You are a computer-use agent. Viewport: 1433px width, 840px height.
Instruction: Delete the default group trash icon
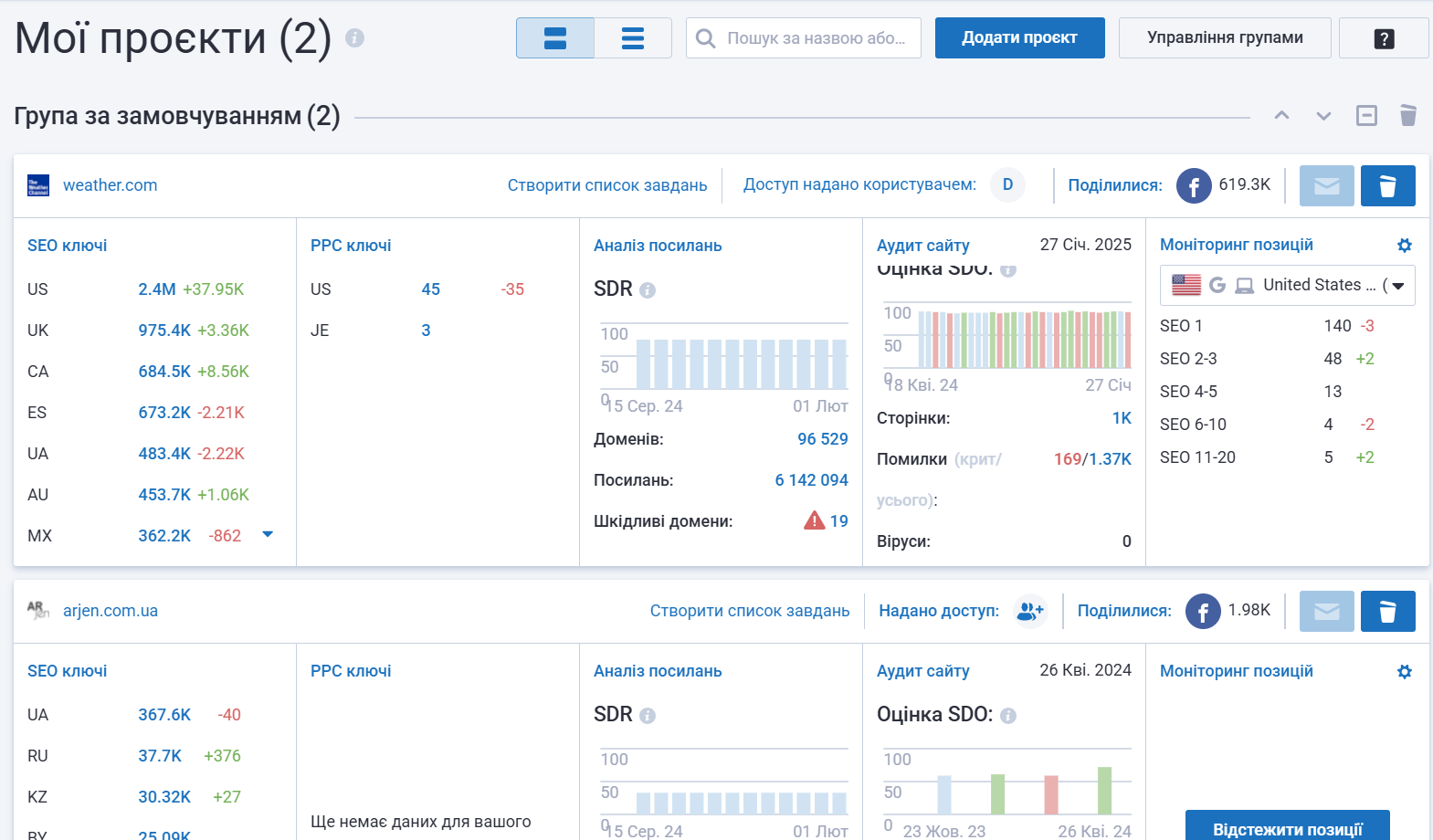(x=1408, y=115)
